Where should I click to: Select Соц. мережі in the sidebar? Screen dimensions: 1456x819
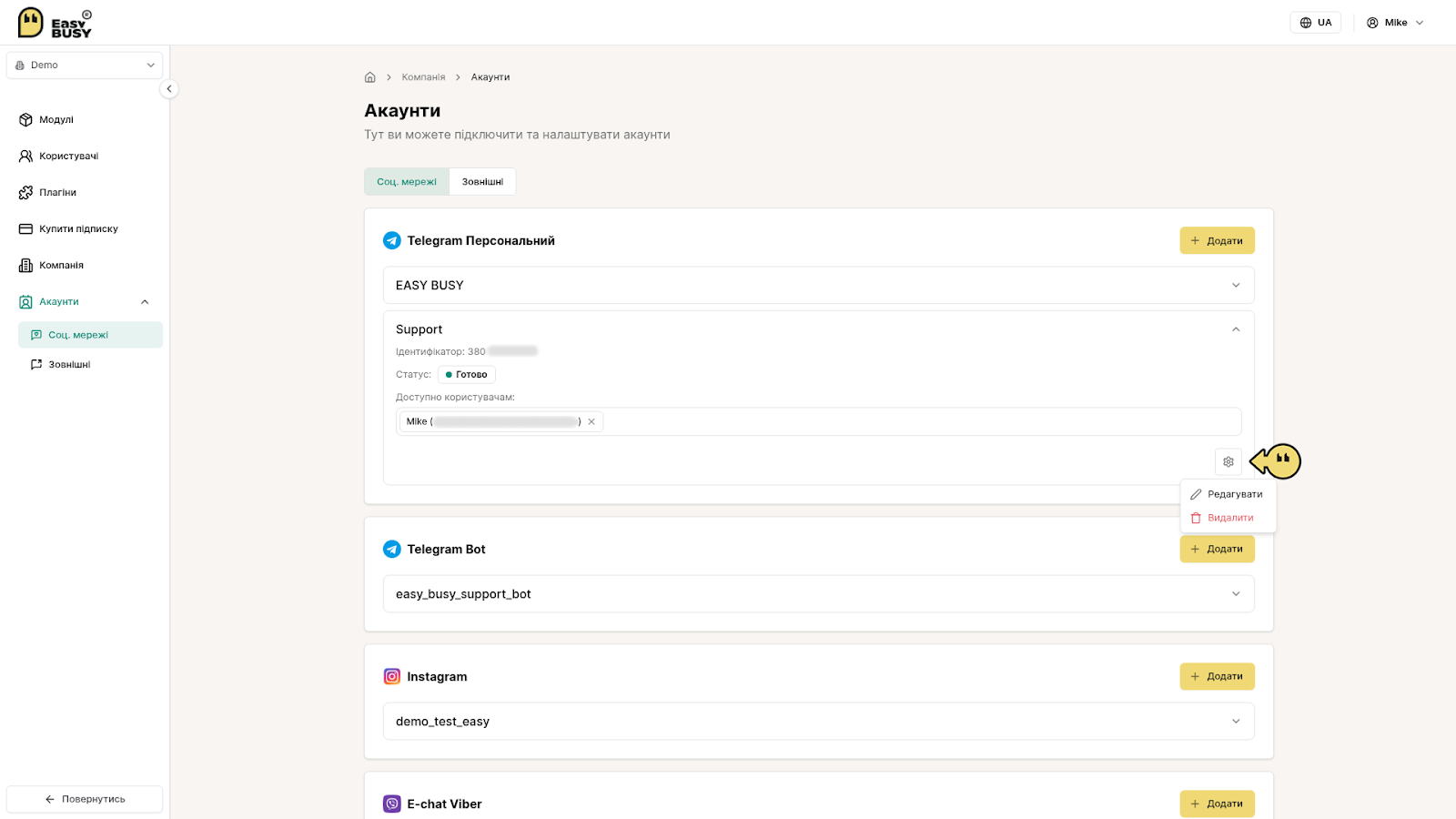90,335
